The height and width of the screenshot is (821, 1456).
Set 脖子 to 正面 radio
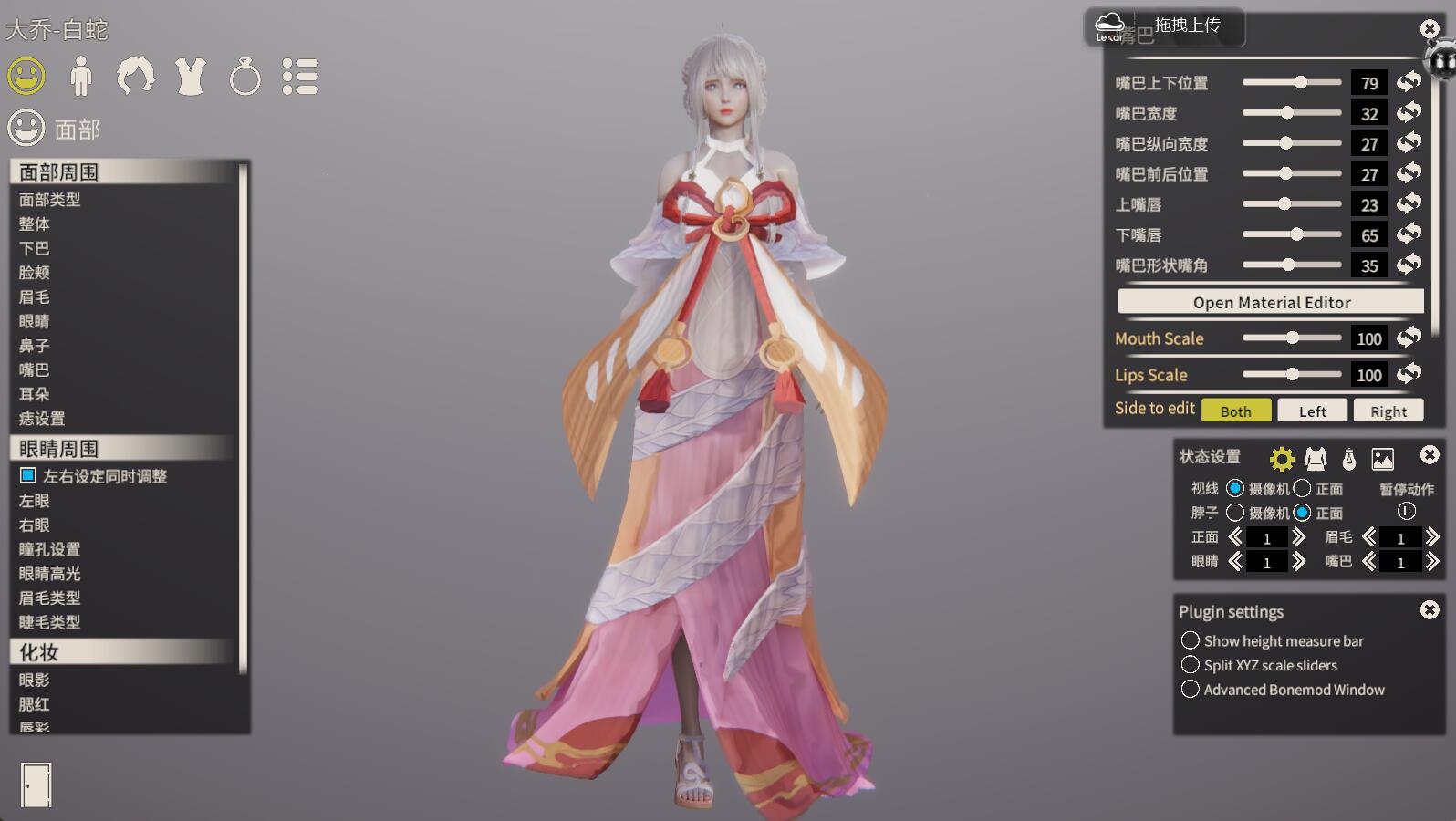1302,513
